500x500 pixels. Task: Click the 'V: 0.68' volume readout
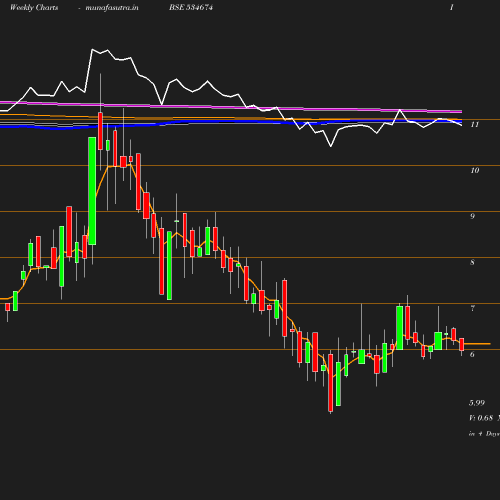(481, 418)
